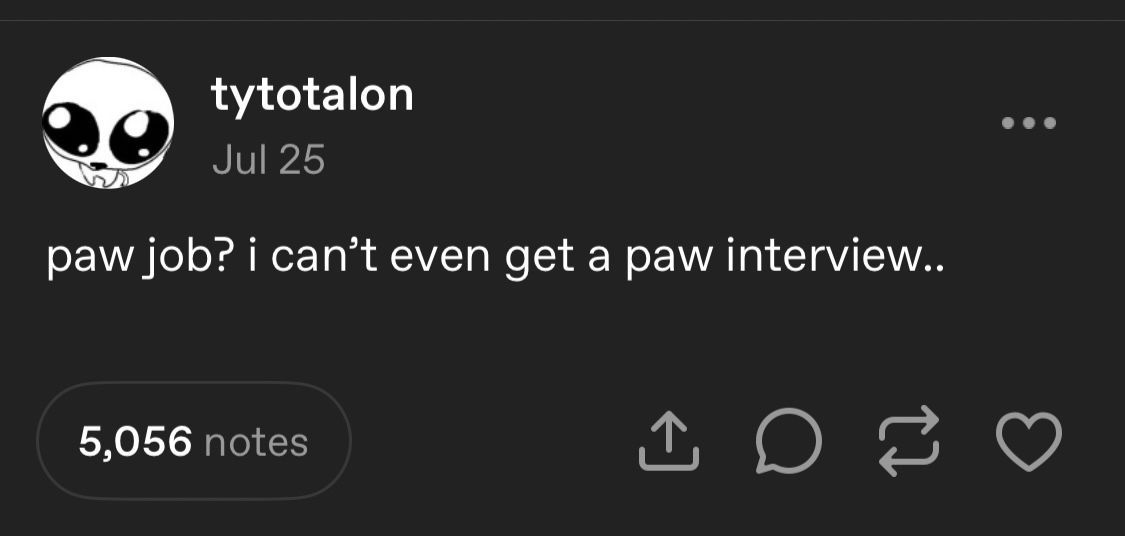The height and width of the screenshot is (536, 1125).
Task: Expand the meatballs menu beside tytotalon
Action: pos(1028,124)
